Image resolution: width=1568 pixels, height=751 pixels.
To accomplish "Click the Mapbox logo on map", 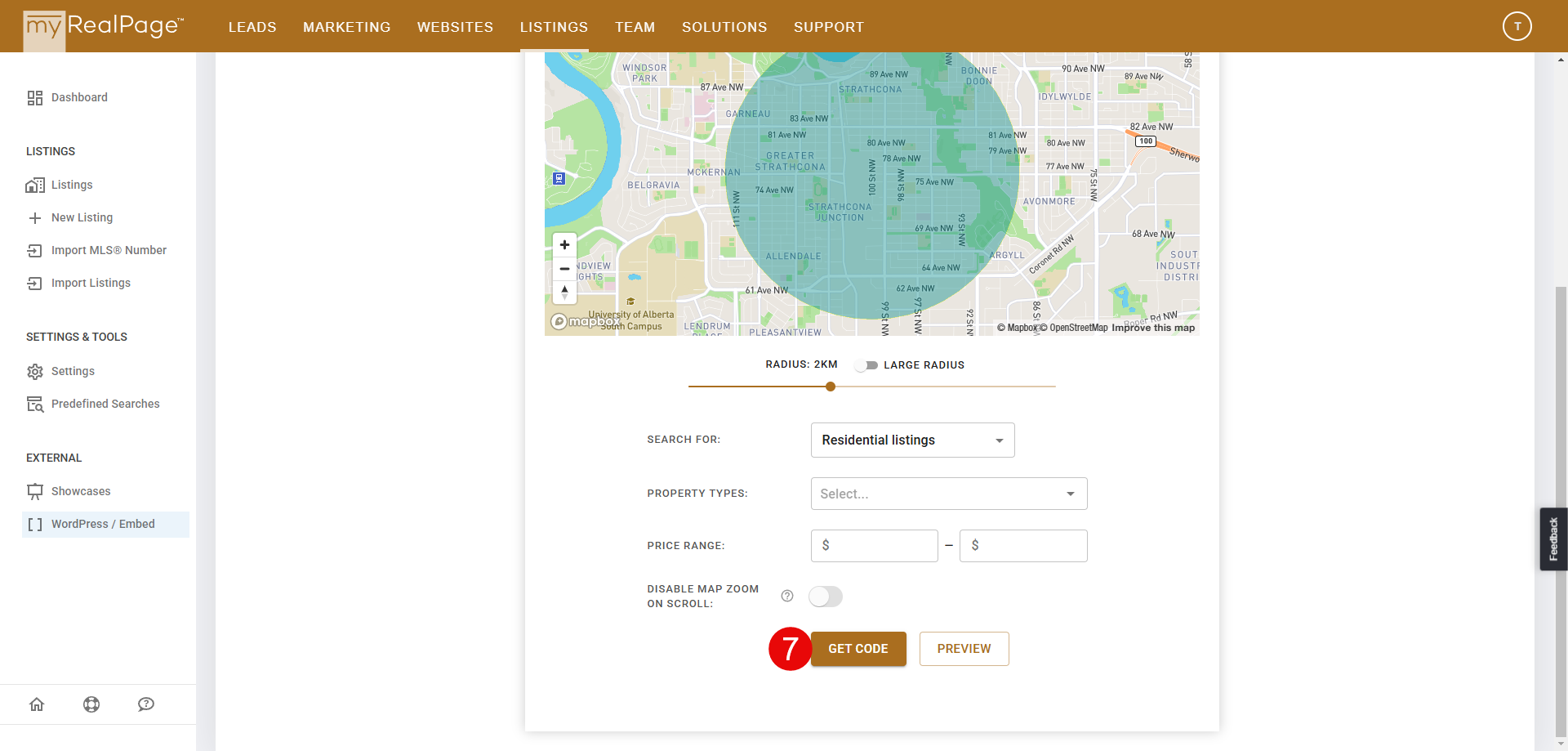I will point(584,321).
